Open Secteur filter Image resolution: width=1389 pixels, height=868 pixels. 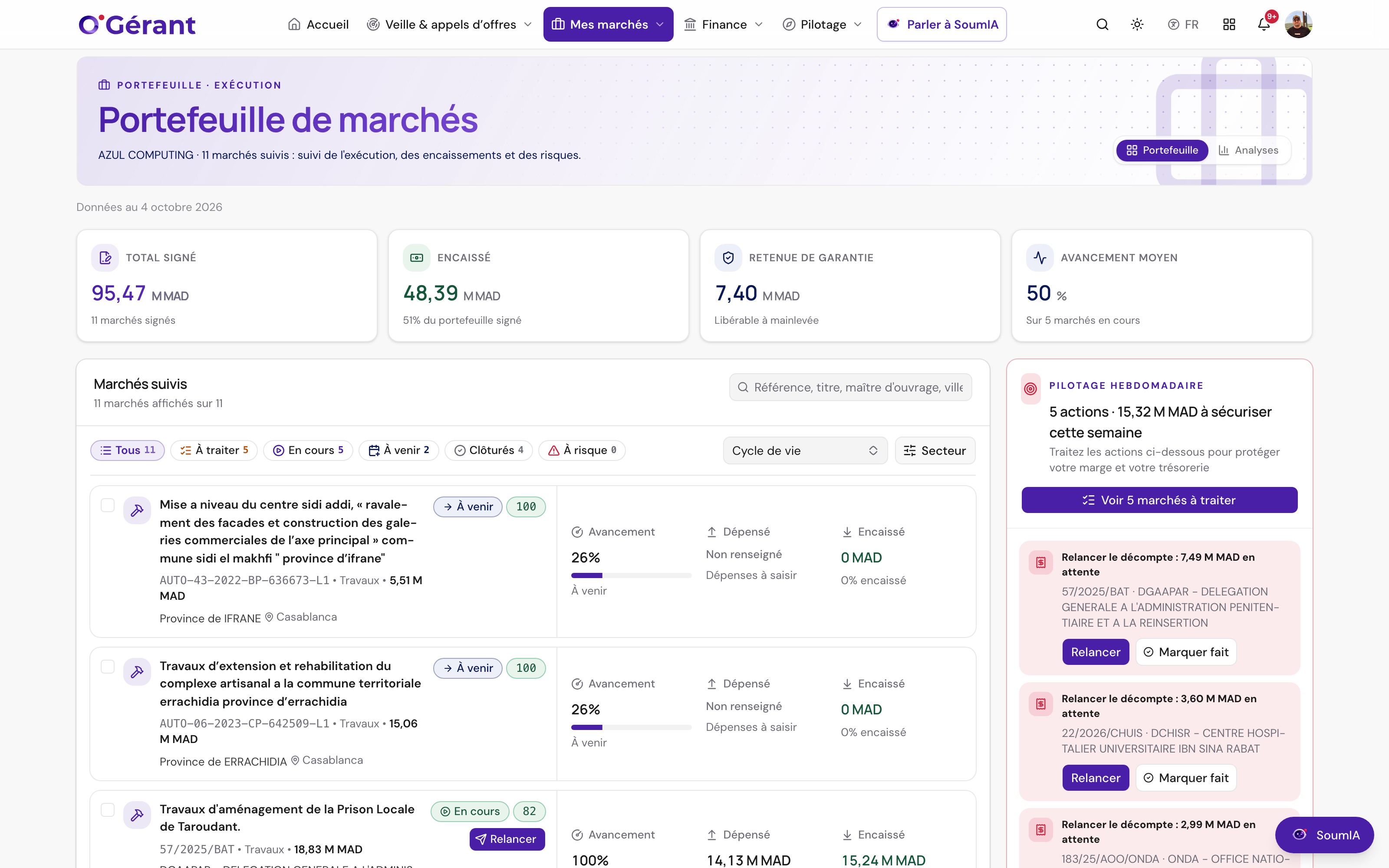935,450
